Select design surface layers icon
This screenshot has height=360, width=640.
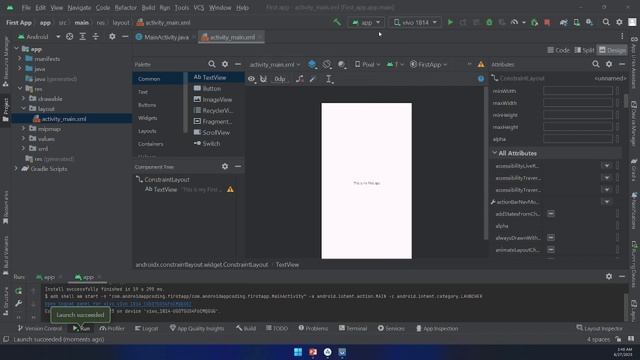pos(312,64)
